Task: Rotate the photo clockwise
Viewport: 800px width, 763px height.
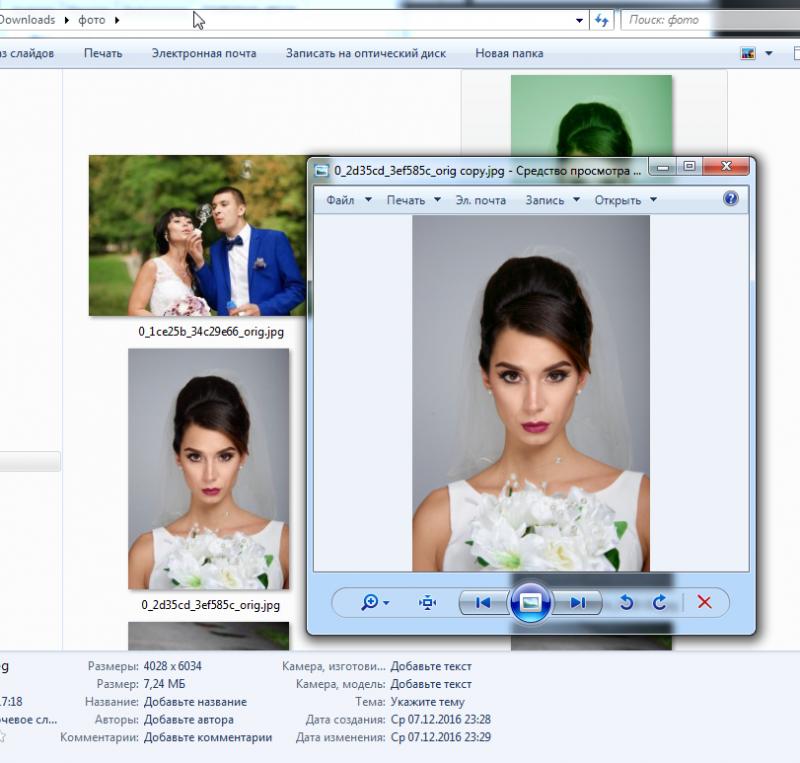Action: [660, 603]
